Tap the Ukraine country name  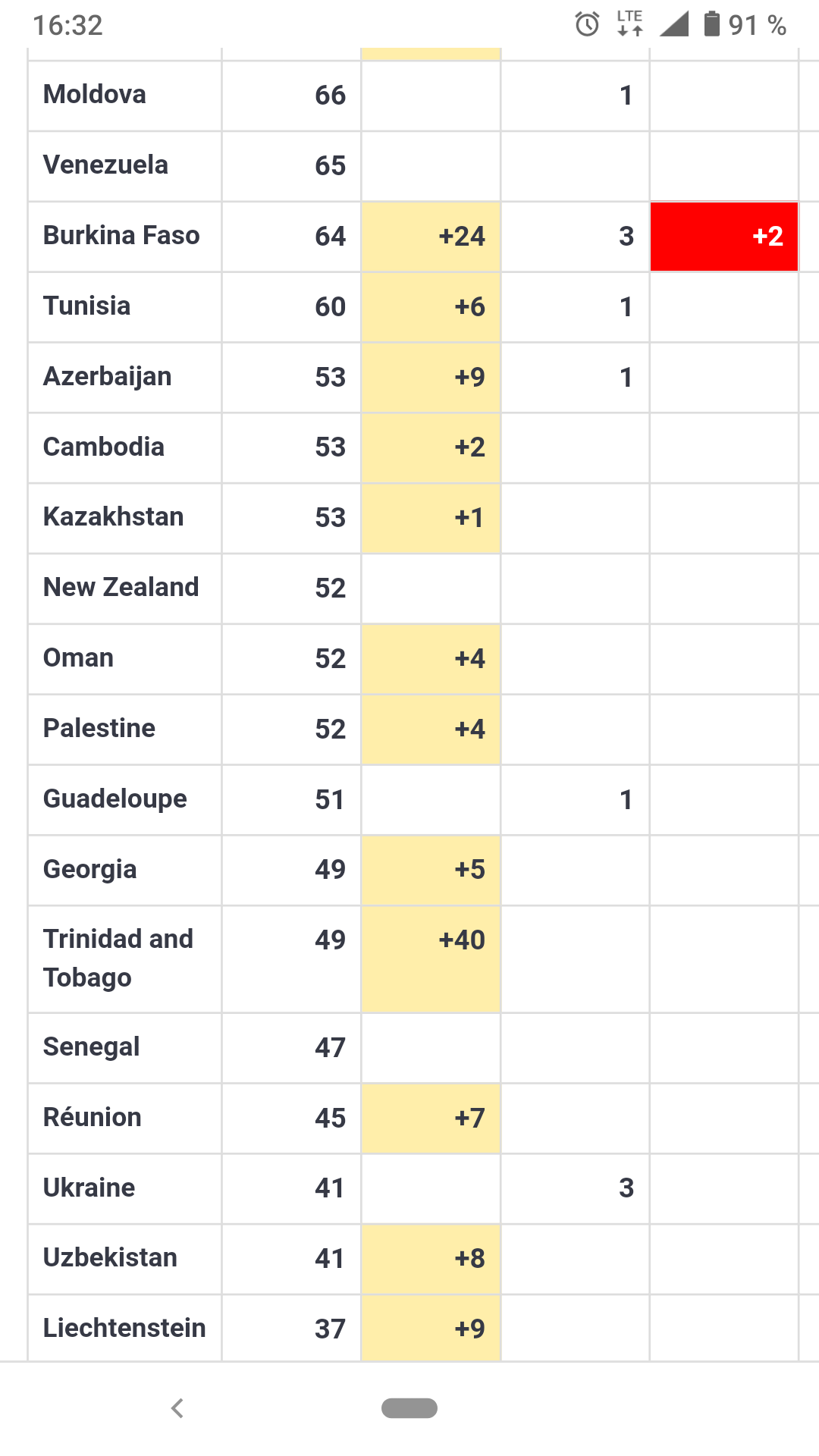[x=89, y=1188]
